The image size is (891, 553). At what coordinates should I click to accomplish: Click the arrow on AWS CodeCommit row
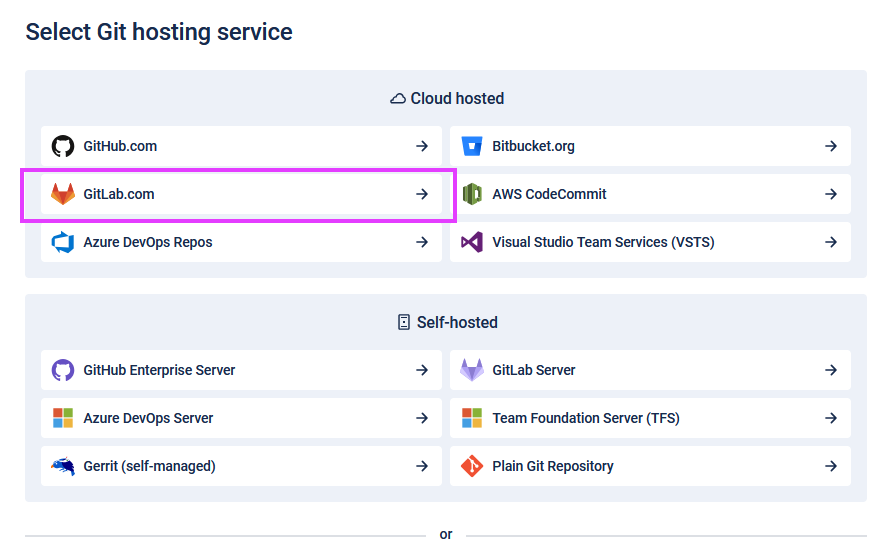click(831, 194)
